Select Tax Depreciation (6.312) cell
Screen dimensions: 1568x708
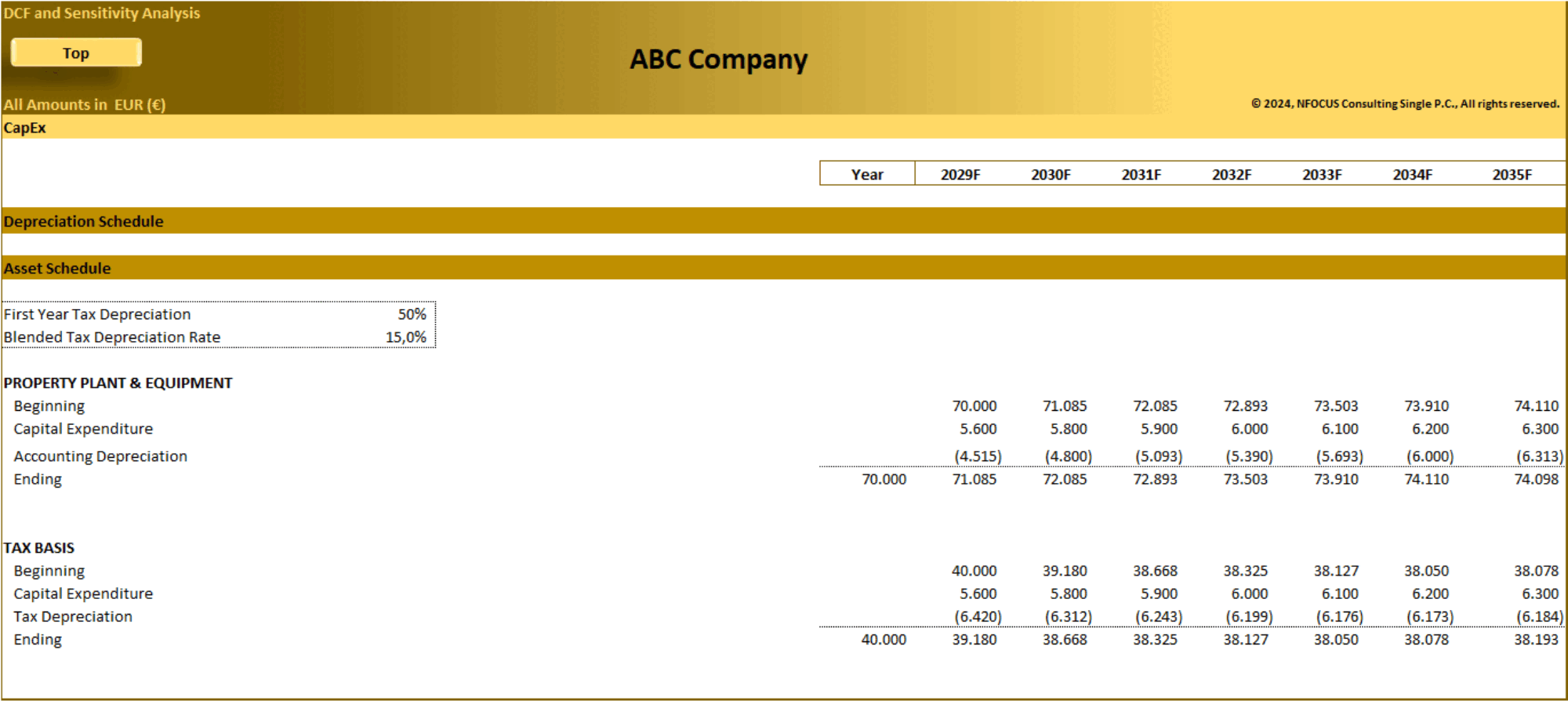click(1068, 617)
